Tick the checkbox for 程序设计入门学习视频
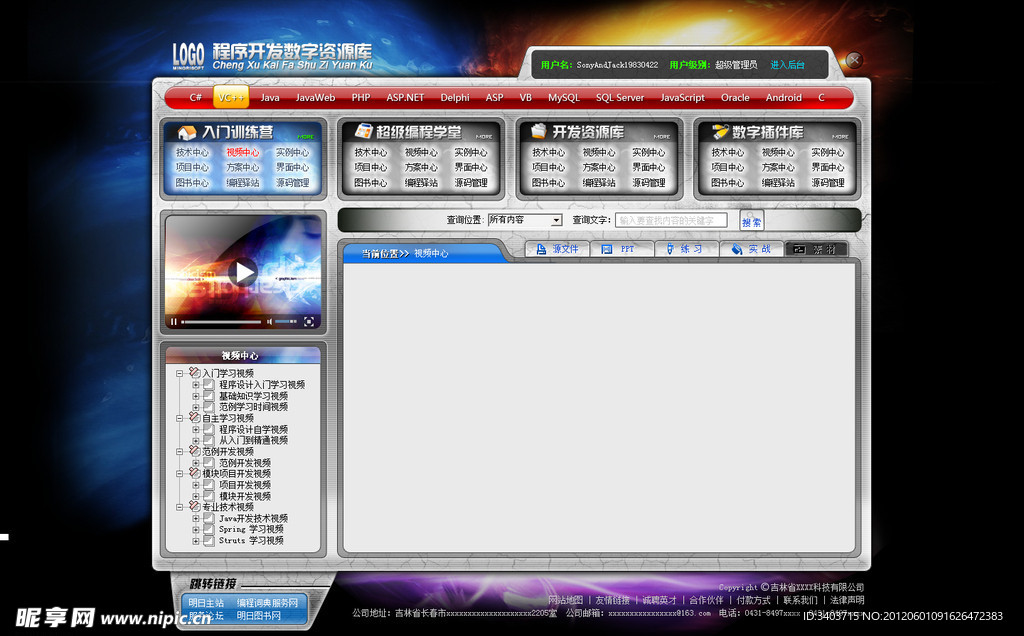This screenshot has height=636, width=1024. (209, 385)
